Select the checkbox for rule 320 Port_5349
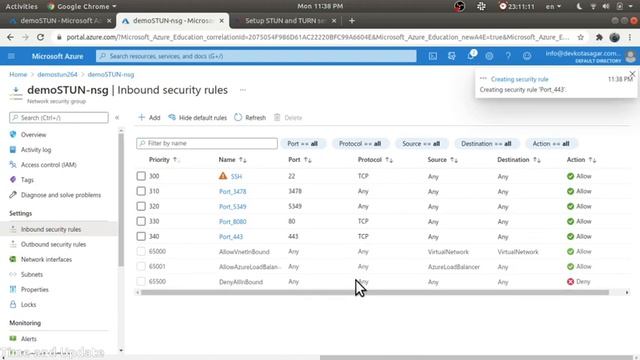Screen dimensions: 640x360 pos(141,206)
